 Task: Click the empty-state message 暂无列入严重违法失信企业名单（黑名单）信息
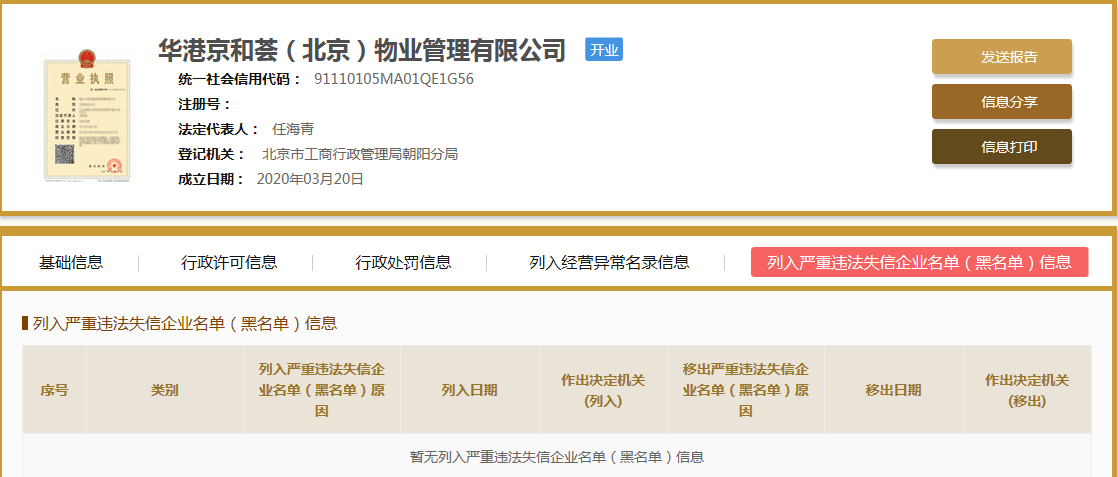557,456
